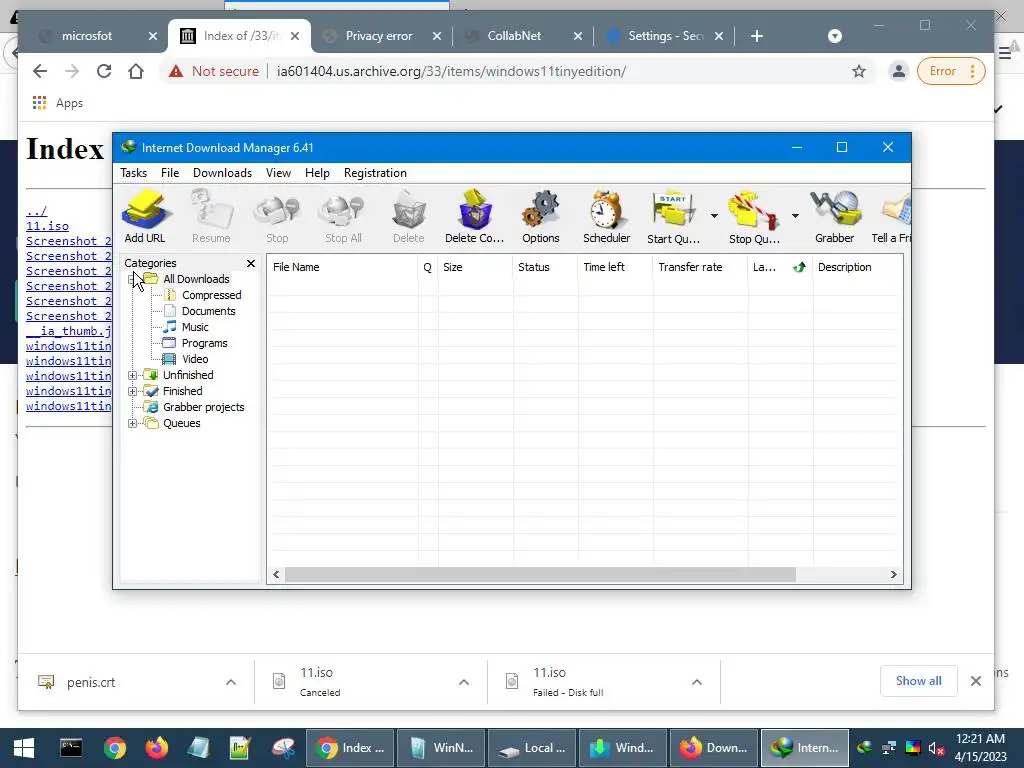Open a new Chrome tab
Screen dimensions: 1024x768
point(757,36)
